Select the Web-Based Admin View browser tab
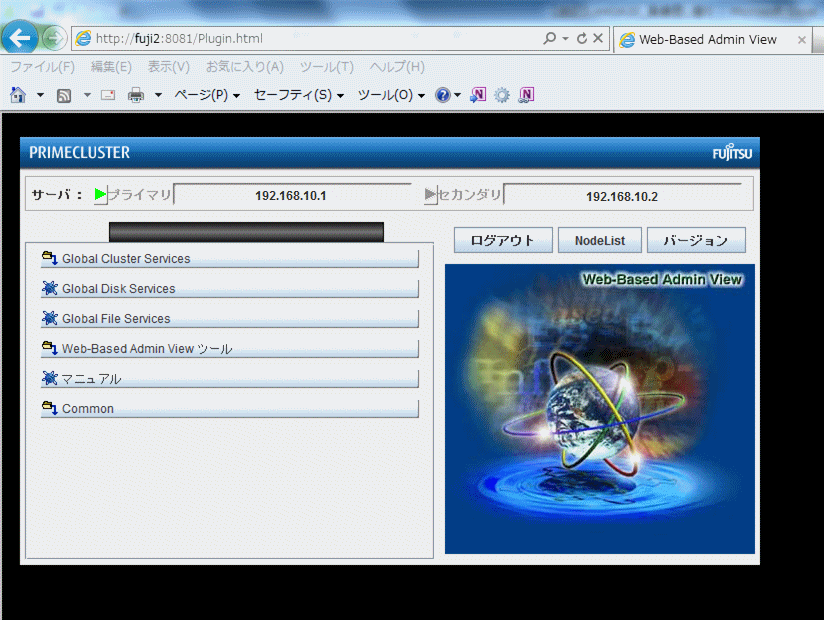824x620 pixels. coord(712,40)
